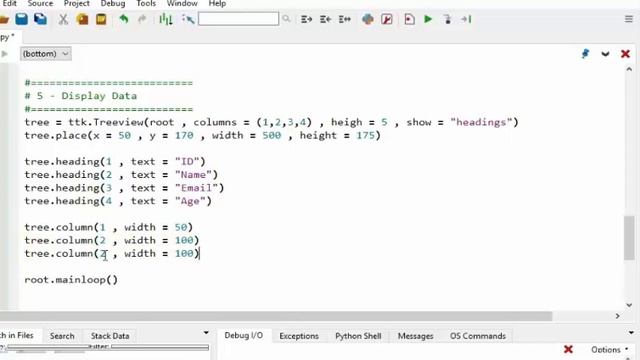The width and height of the screenshot is (640, 360).
Task: Click the Save All files icon
Action: [40, 19]
